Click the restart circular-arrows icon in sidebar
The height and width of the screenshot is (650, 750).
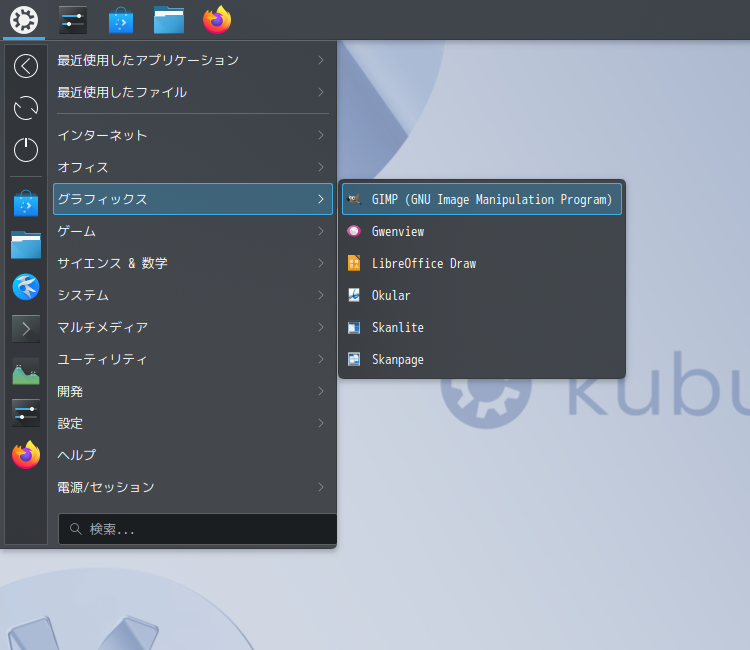[26, 108]
